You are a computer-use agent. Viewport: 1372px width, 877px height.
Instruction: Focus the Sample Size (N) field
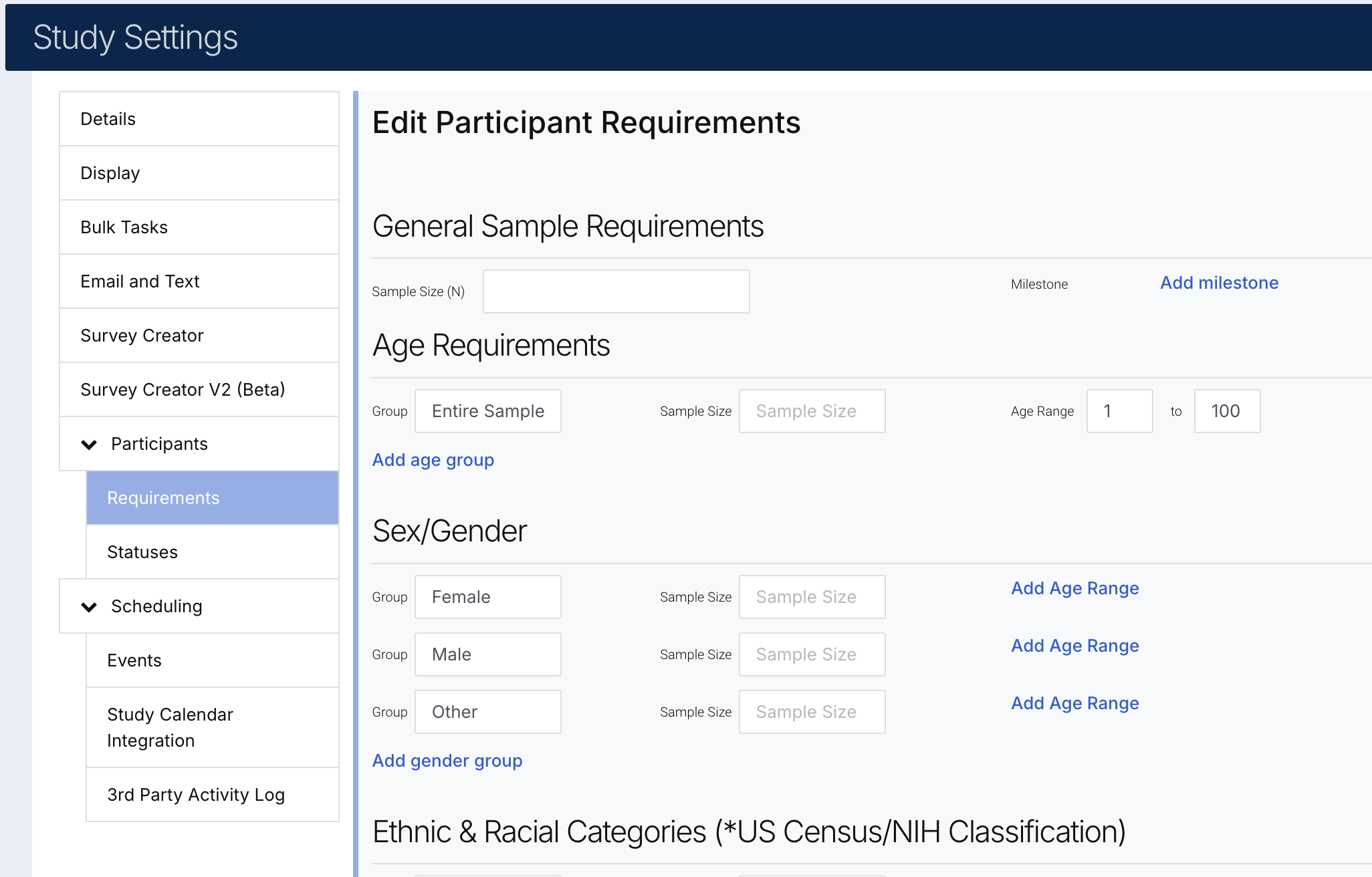pos(616,291)
